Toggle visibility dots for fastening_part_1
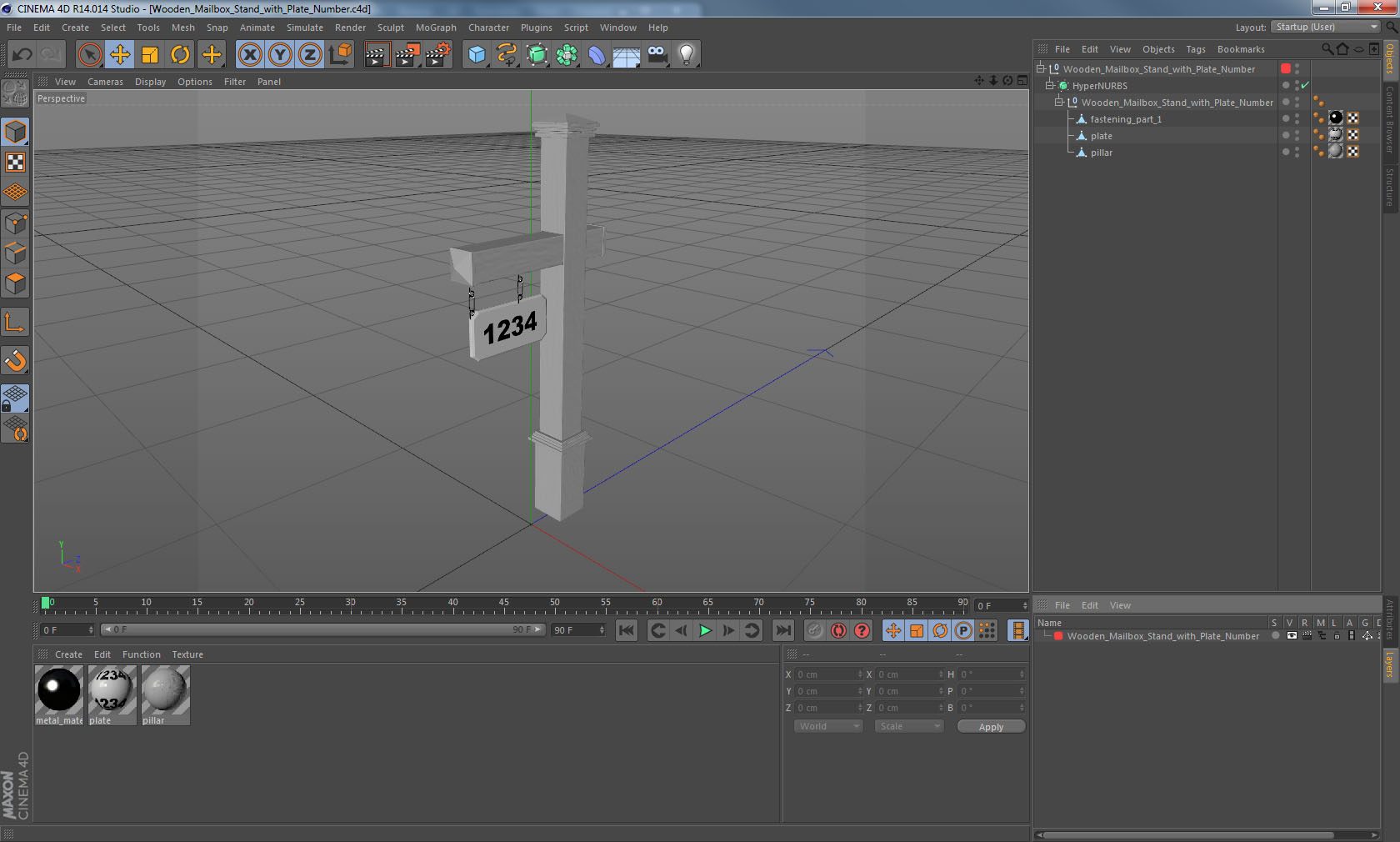This screenshot has width=1400, height=842. click(1297, 119)
